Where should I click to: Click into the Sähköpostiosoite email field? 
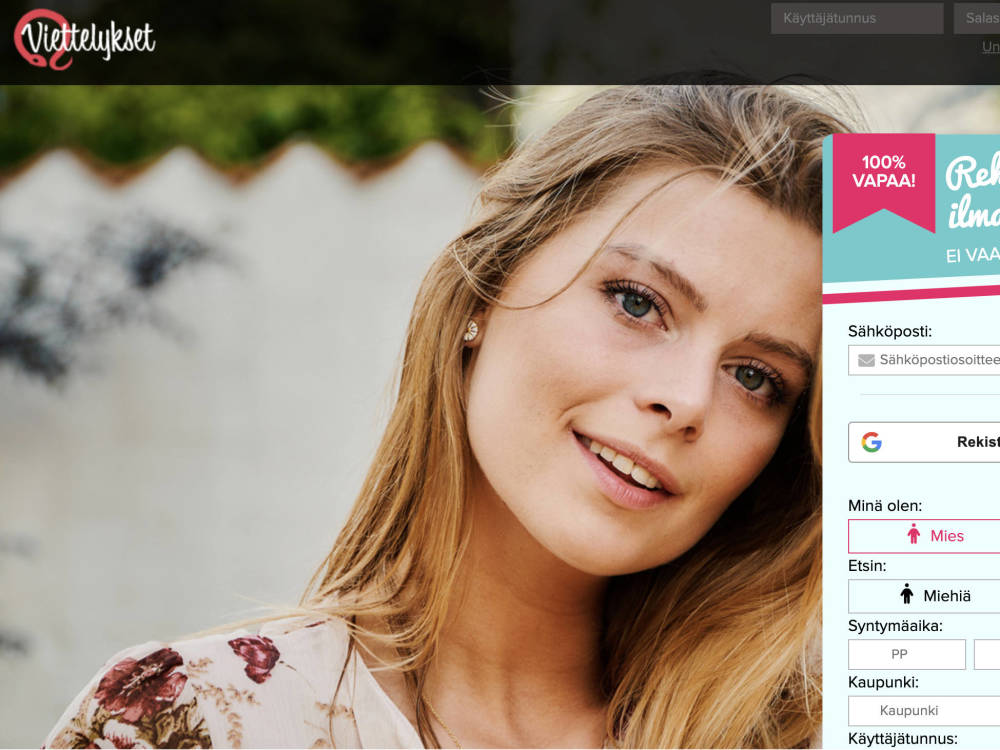pyautogui.click(x=924, y=360)
